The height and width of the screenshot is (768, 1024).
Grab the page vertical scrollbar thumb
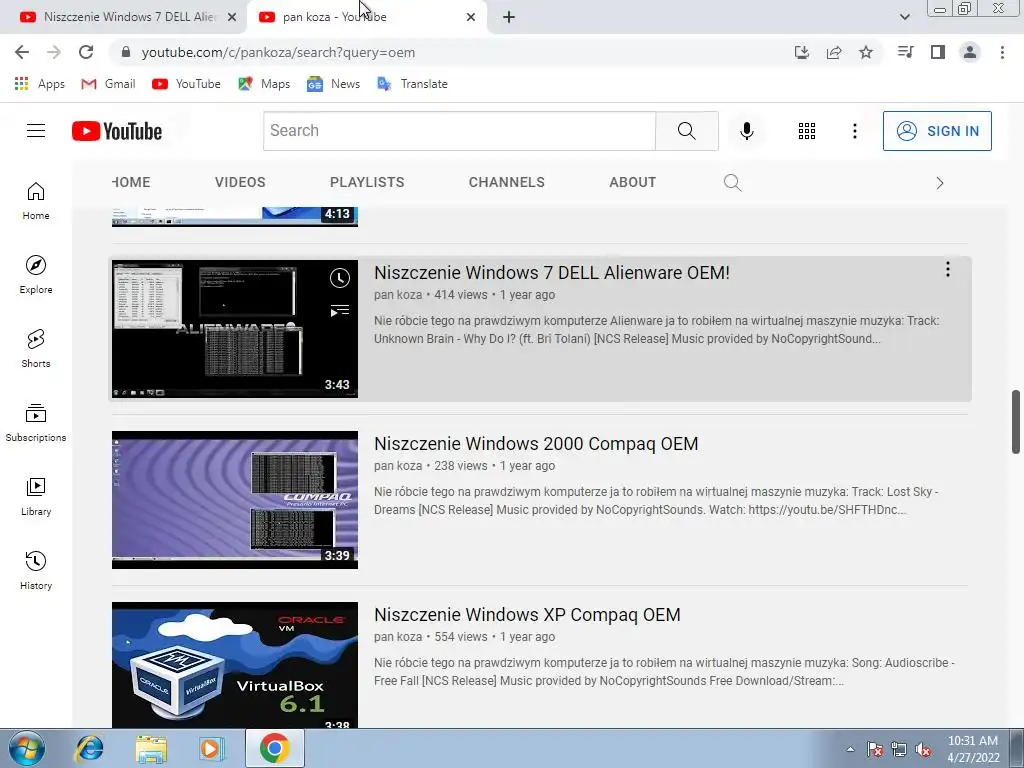(1016, 422)
